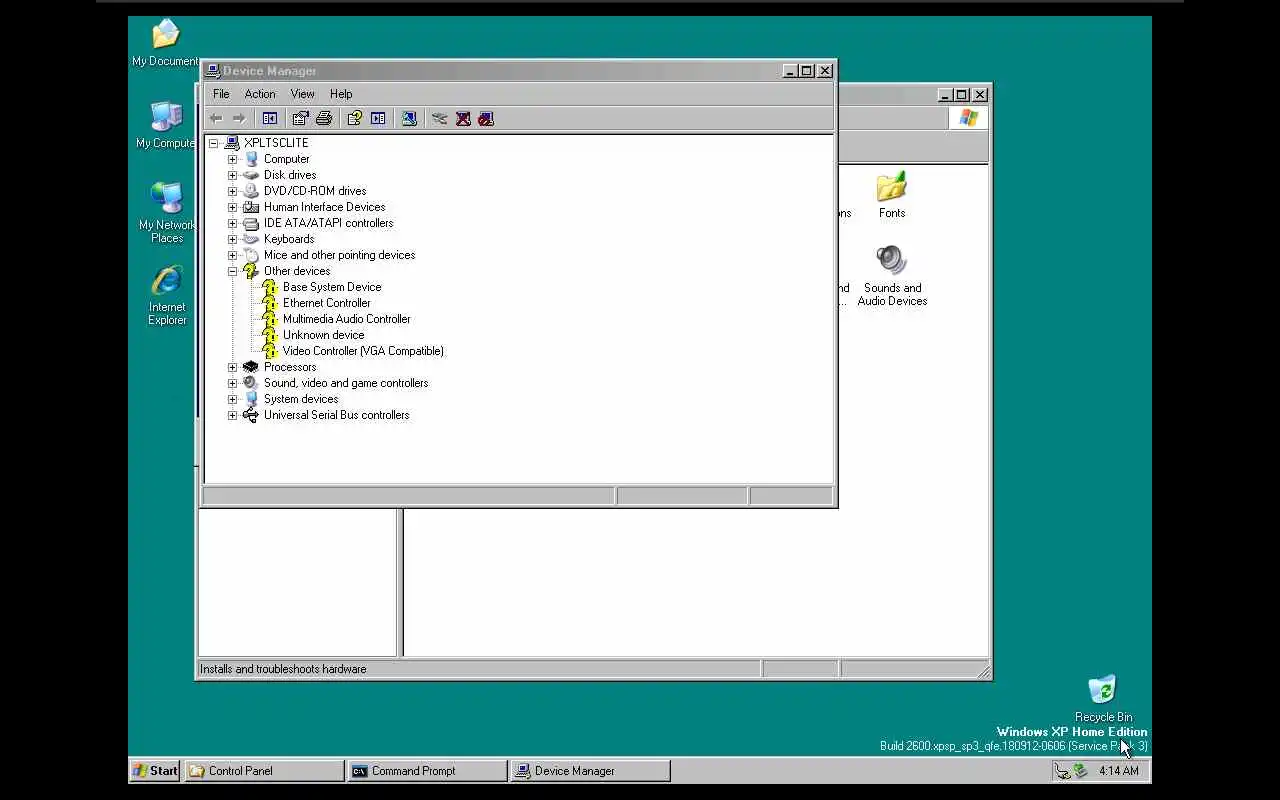
Task: Open the File menu
Action: click(221, 94)
